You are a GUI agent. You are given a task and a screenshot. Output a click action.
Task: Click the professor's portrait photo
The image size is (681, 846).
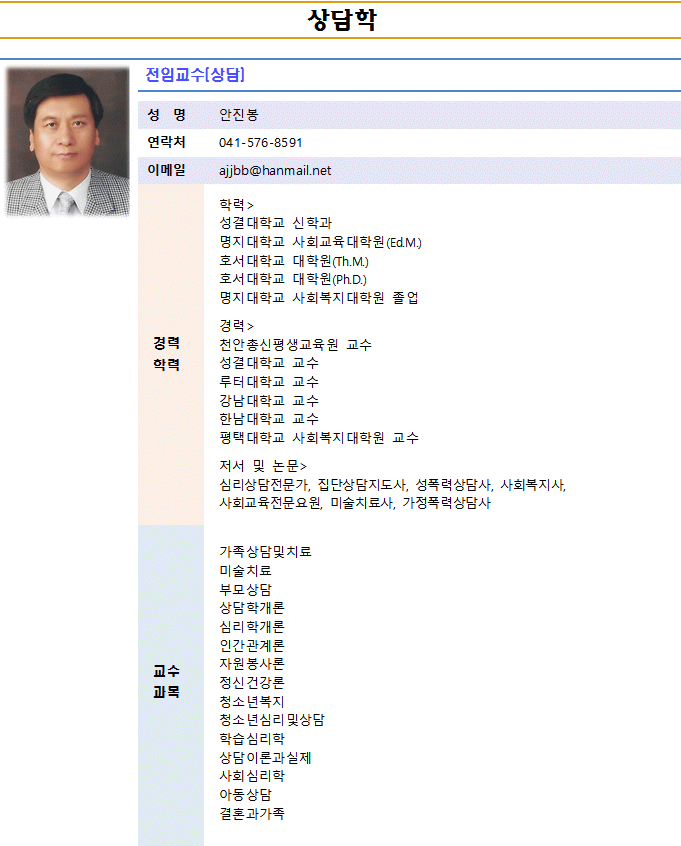(67, 141)
